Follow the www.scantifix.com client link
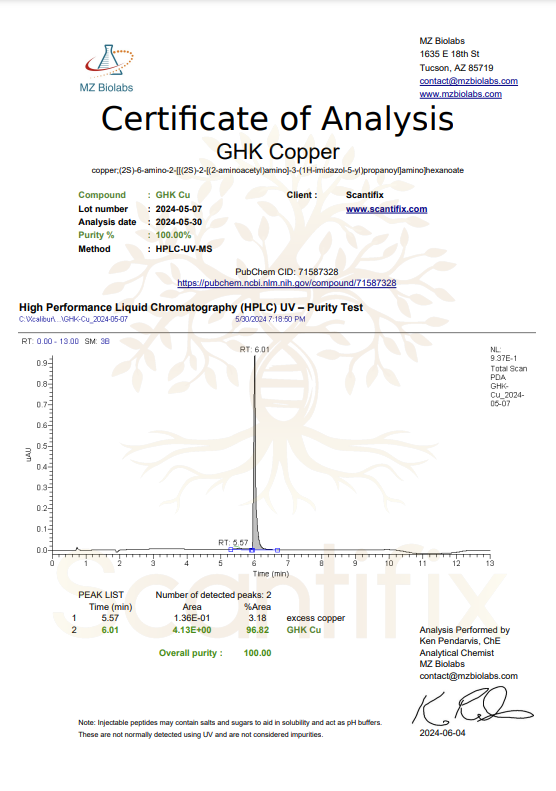Viewport: 556px width, 791px height. 386,209
